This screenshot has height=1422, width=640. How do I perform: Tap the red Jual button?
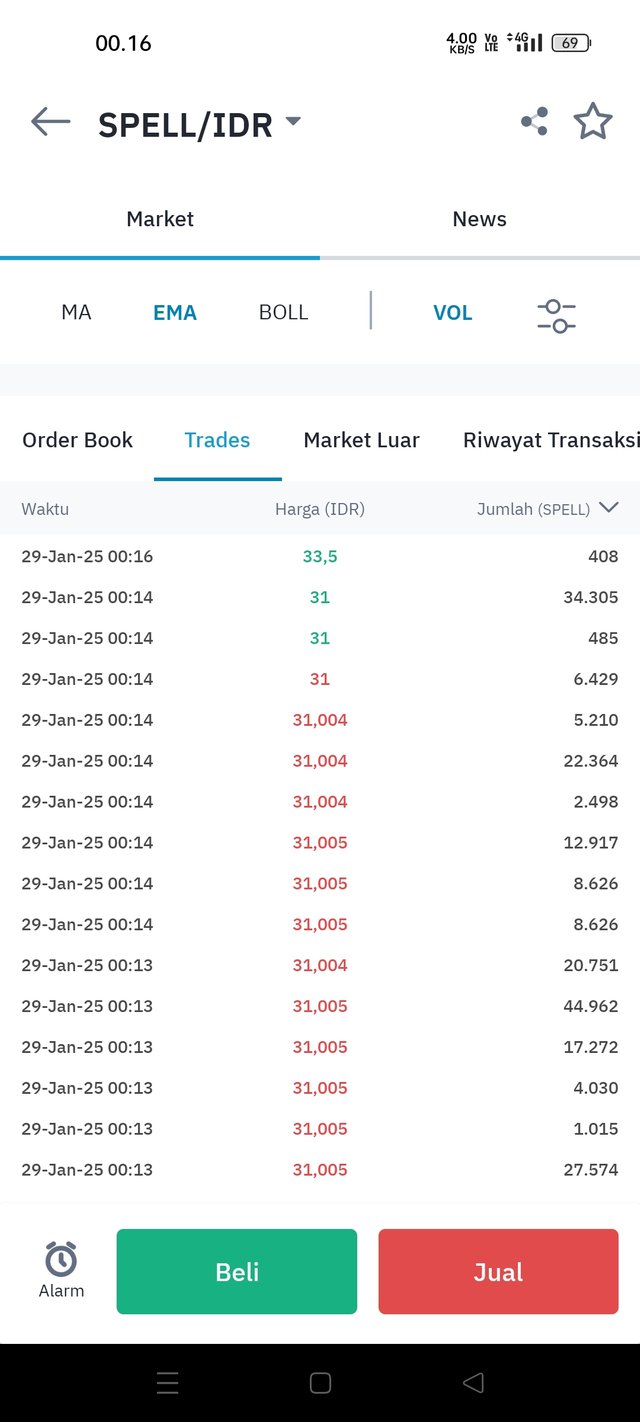[498, 1271]
